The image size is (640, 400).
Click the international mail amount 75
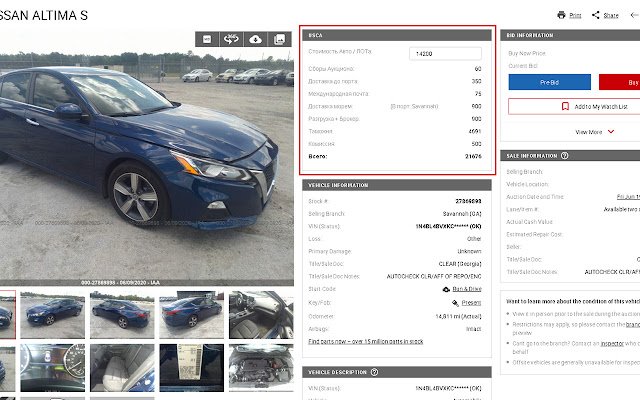(478, 93)
